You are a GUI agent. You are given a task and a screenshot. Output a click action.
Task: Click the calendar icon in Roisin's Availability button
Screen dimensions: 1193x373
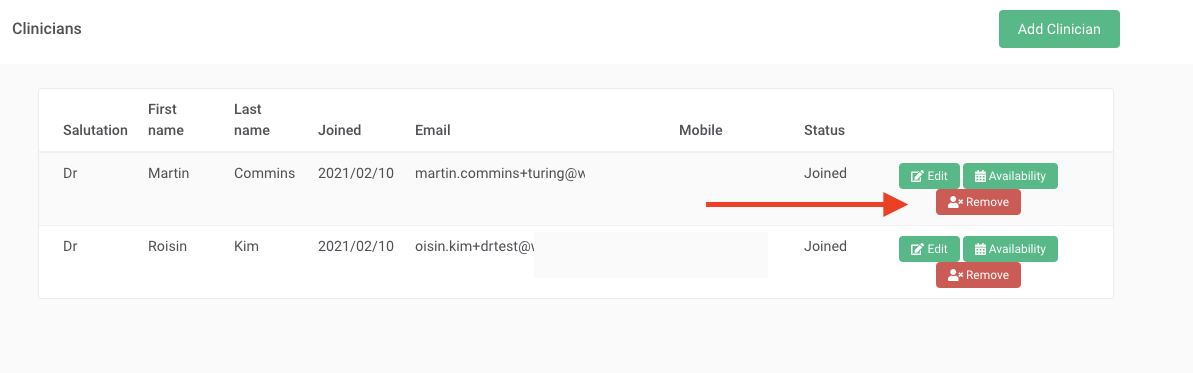[x=981, y=249]
